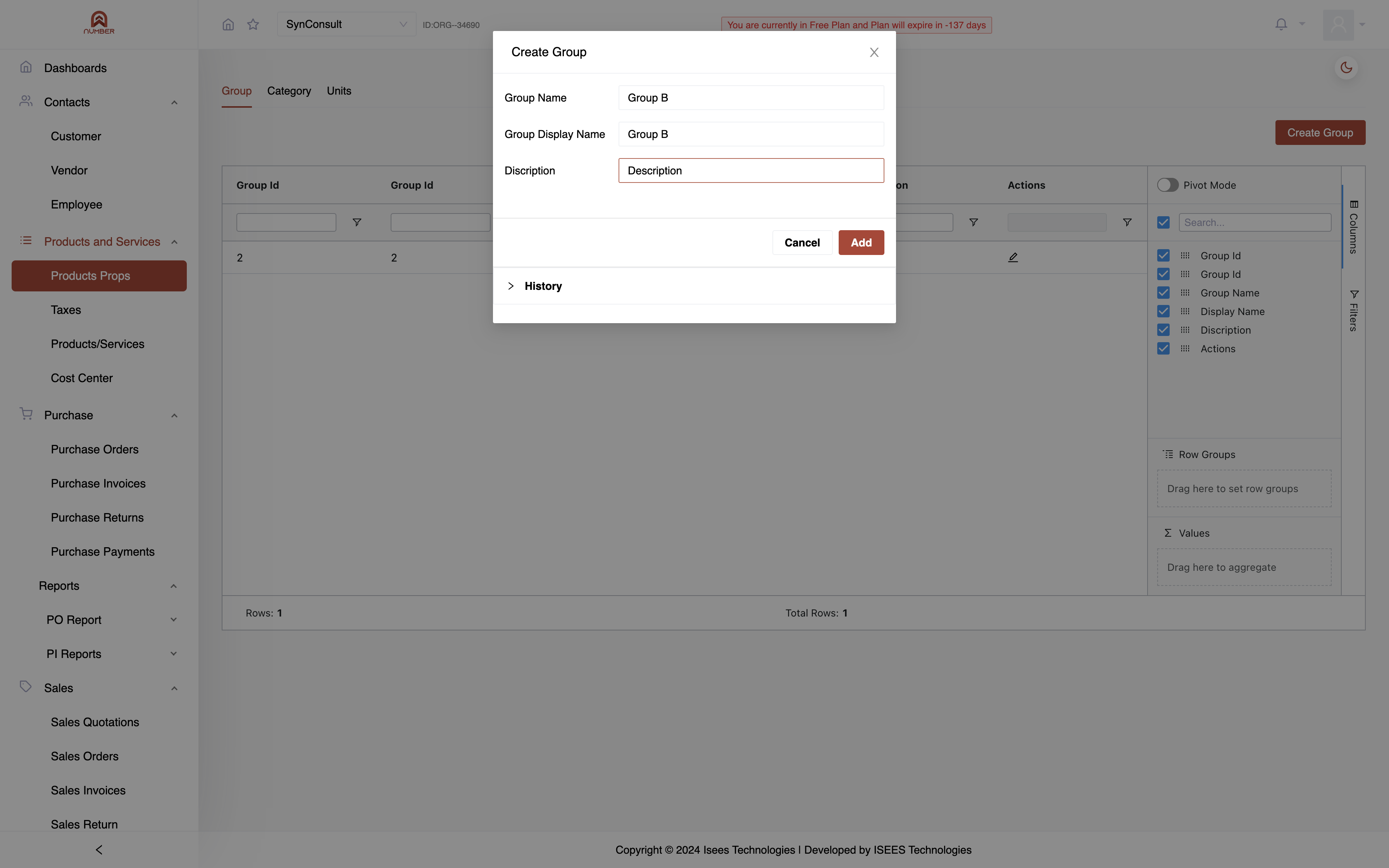Click the edit pencil in row 2
This screenshot has height=868, width=1389.
tap(1013, 257)
